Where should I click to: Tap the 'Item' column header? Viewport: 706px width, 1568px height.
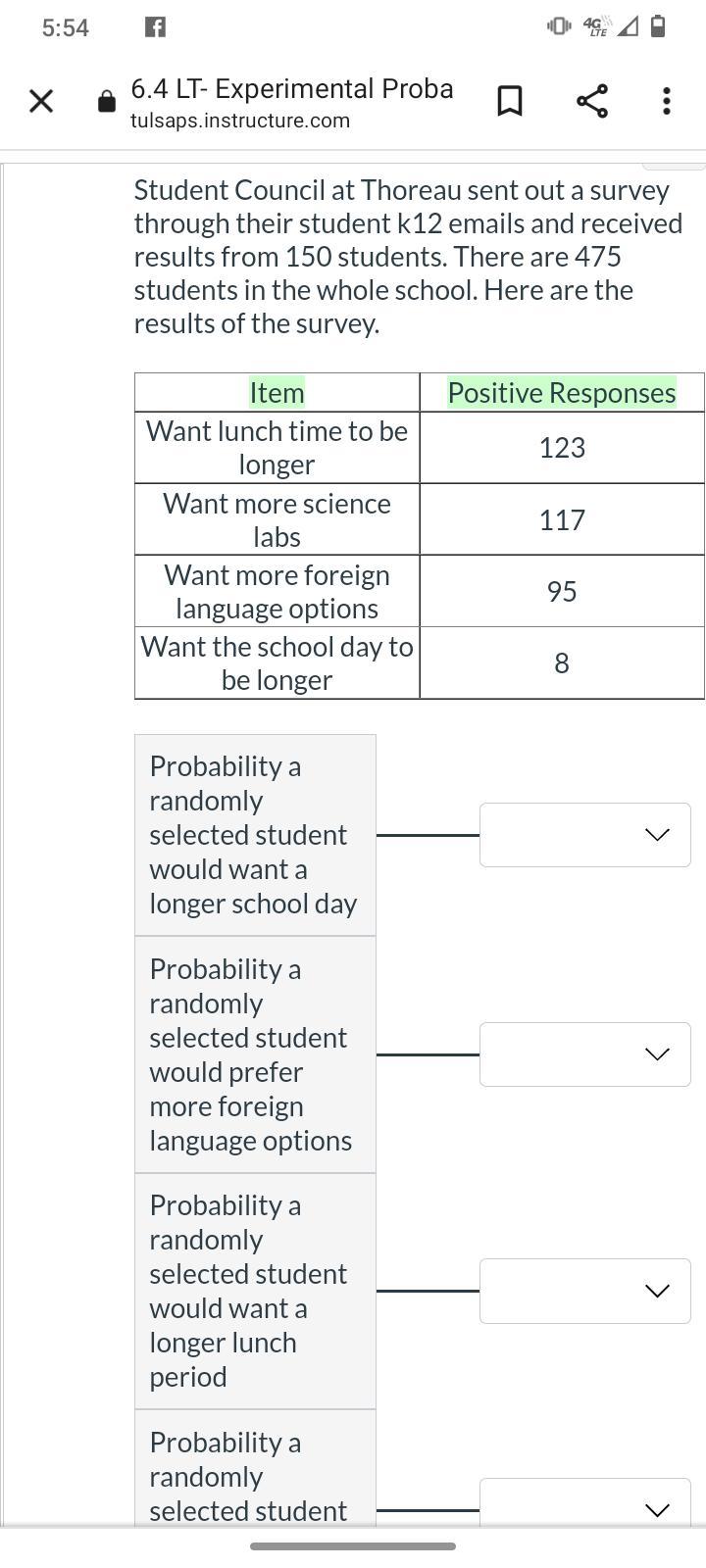point(277,393)
